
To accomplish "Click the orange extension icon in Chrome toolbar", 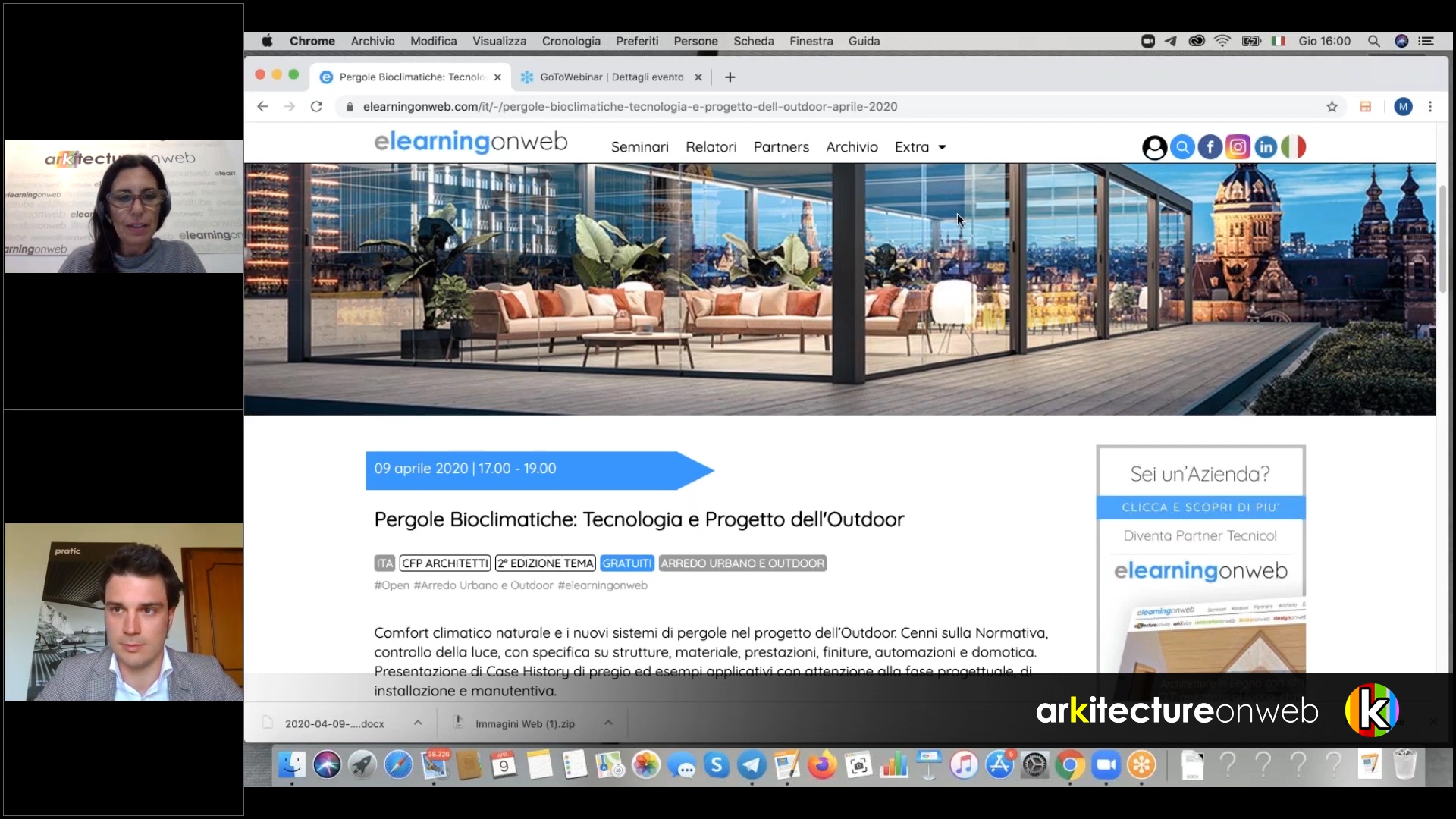I will coord(1366,107).
